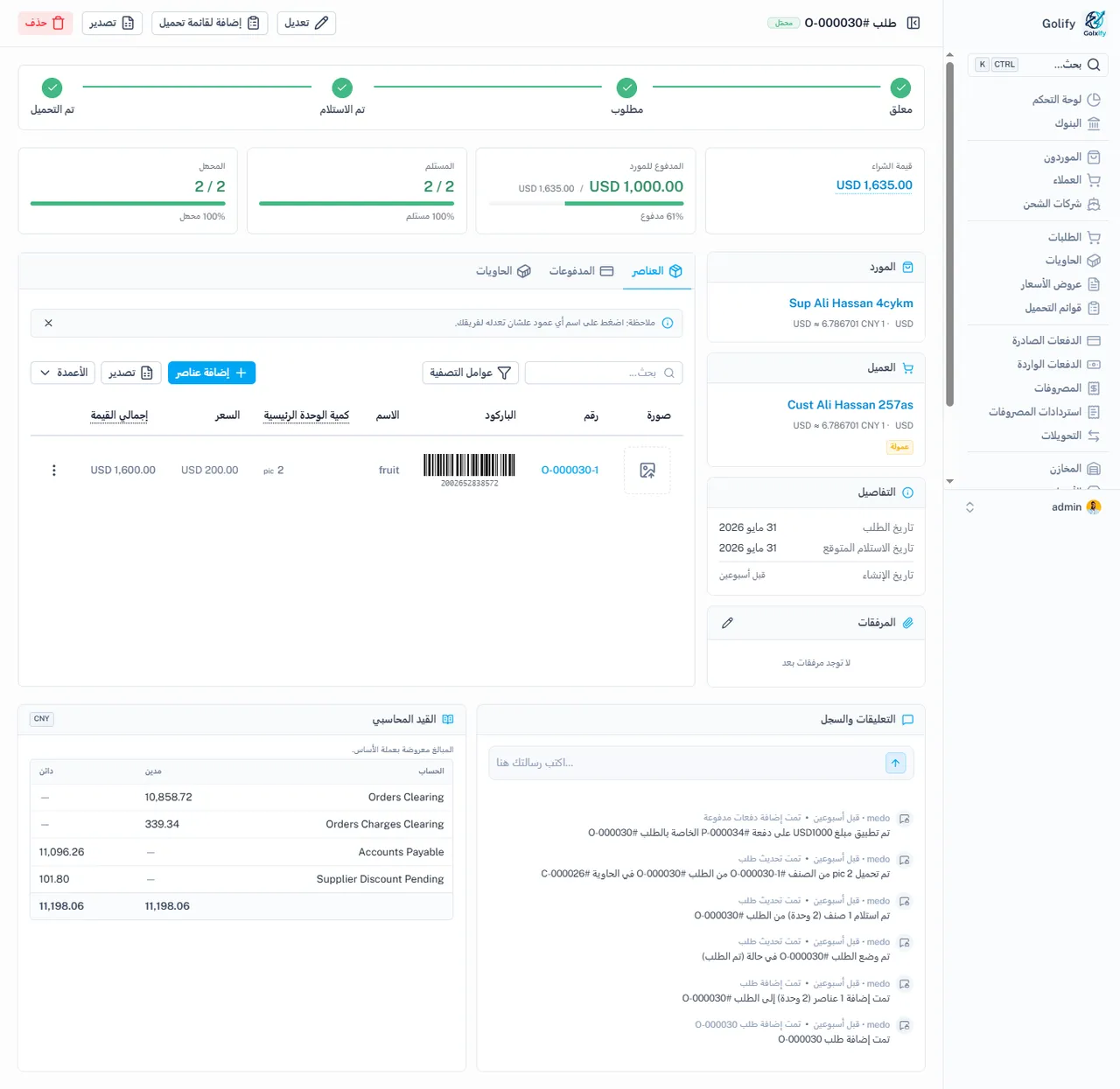Switch to المدفوعات payments tab
1120x1089 pixels.
pos(582,271)
